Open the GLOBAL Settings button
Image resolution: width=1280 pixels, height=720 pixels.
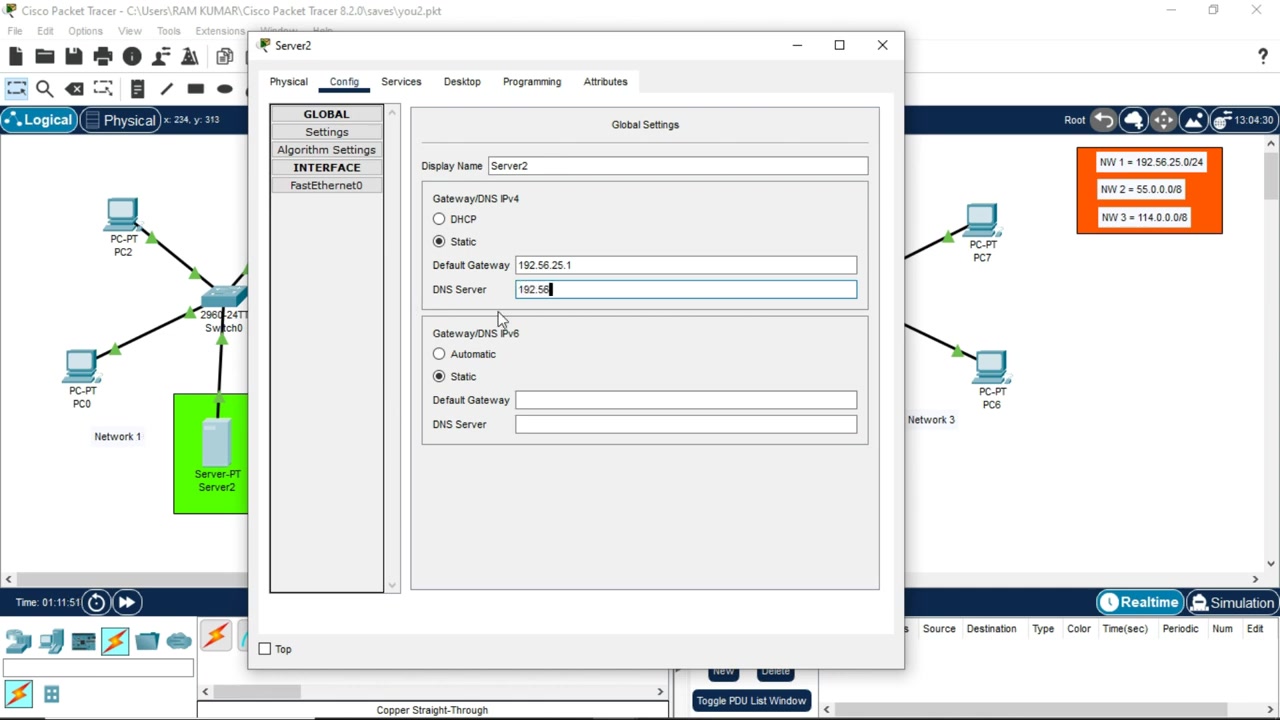[327, 132]
